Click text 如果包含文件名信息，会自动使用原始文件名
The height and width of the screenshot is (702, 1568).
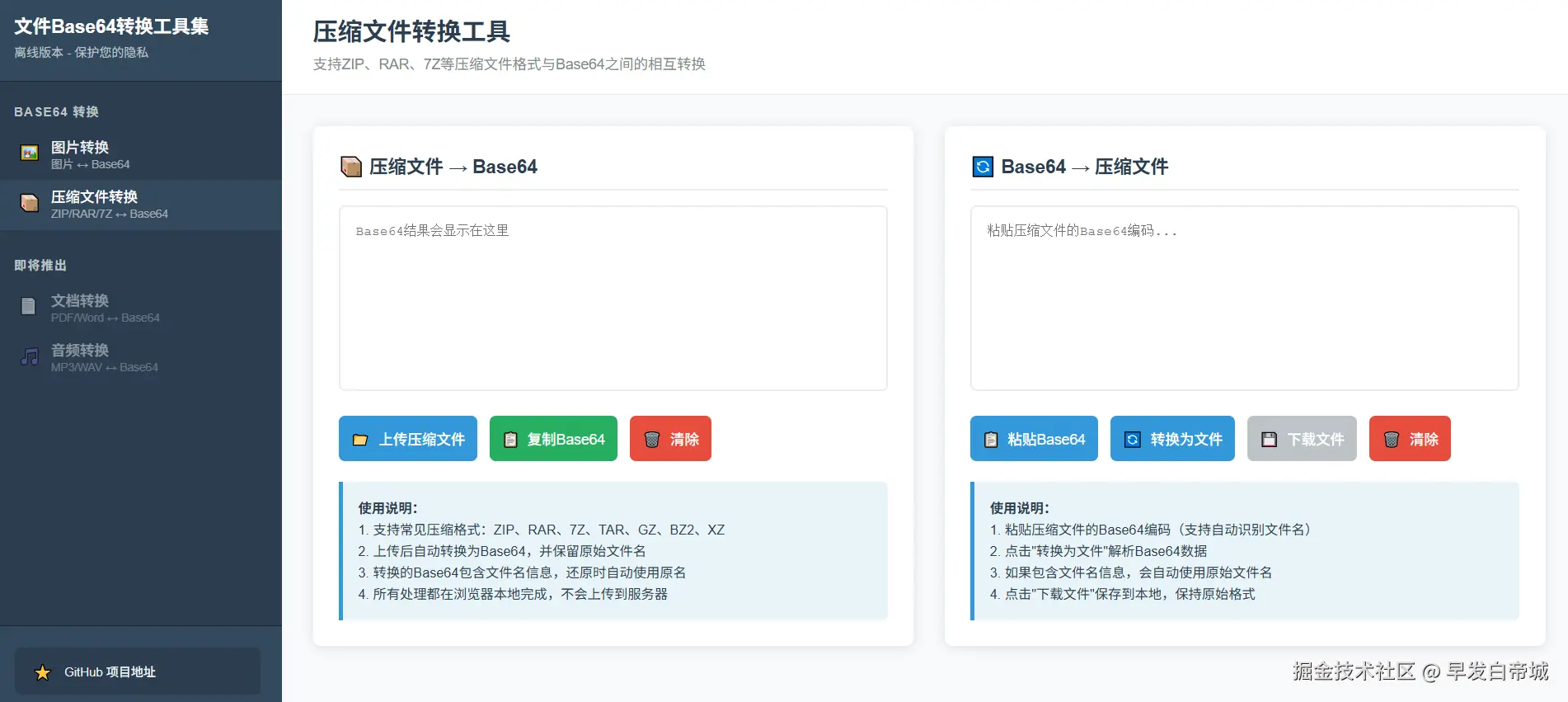point(1138,572)
